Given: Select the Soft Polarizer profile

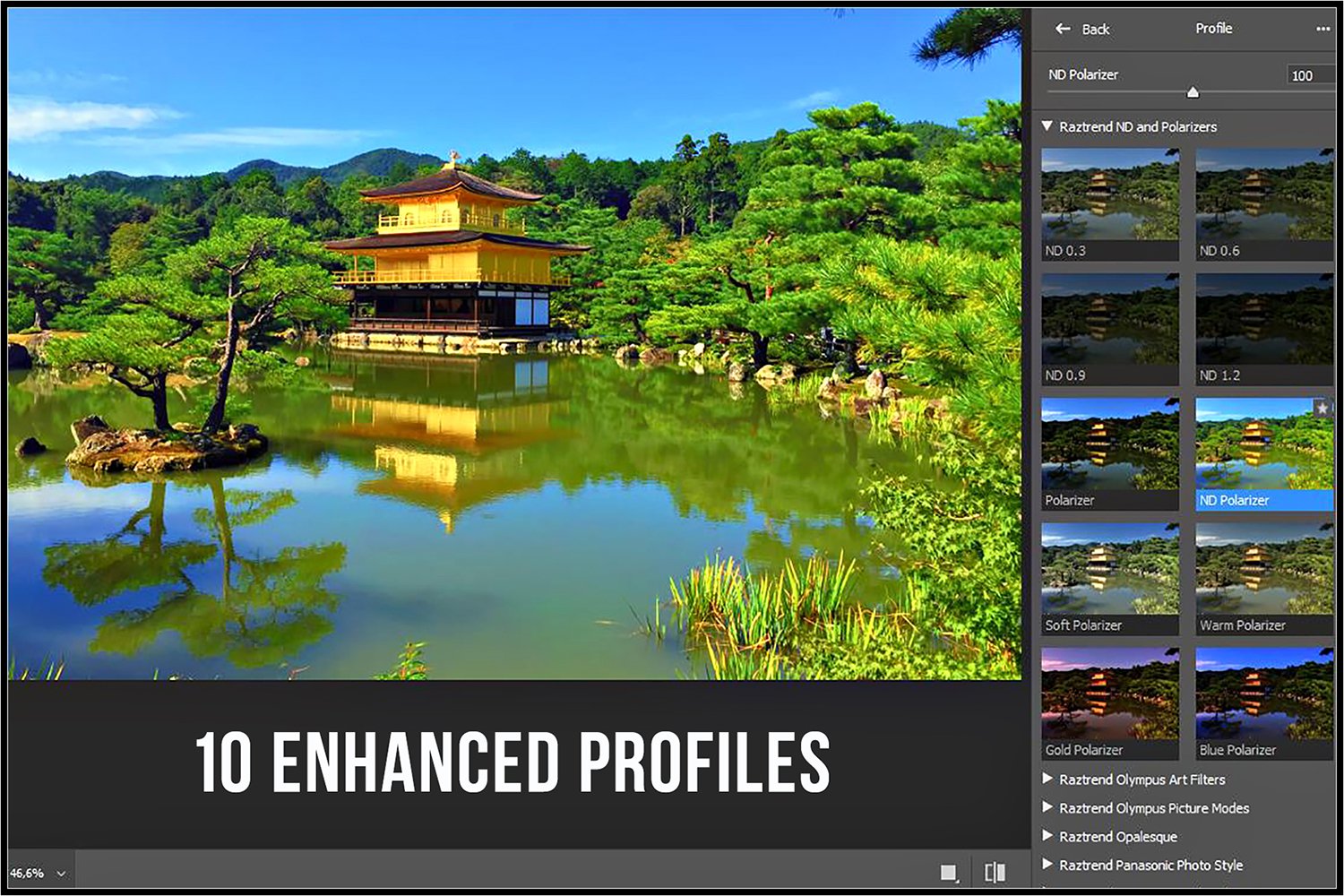Looking at the screenshot, I should click(x=1109, y=578).
